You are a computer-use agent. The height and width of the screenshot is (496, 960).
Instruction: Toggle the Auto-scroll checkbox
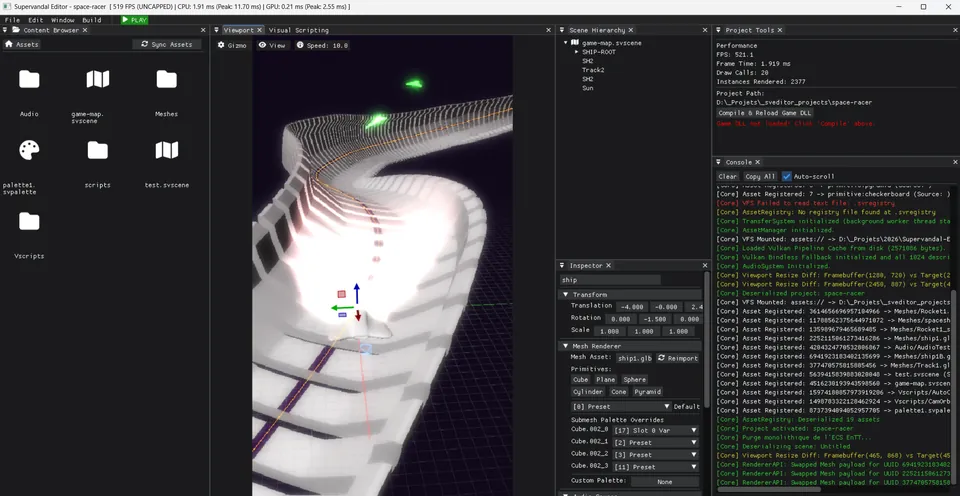787,176
